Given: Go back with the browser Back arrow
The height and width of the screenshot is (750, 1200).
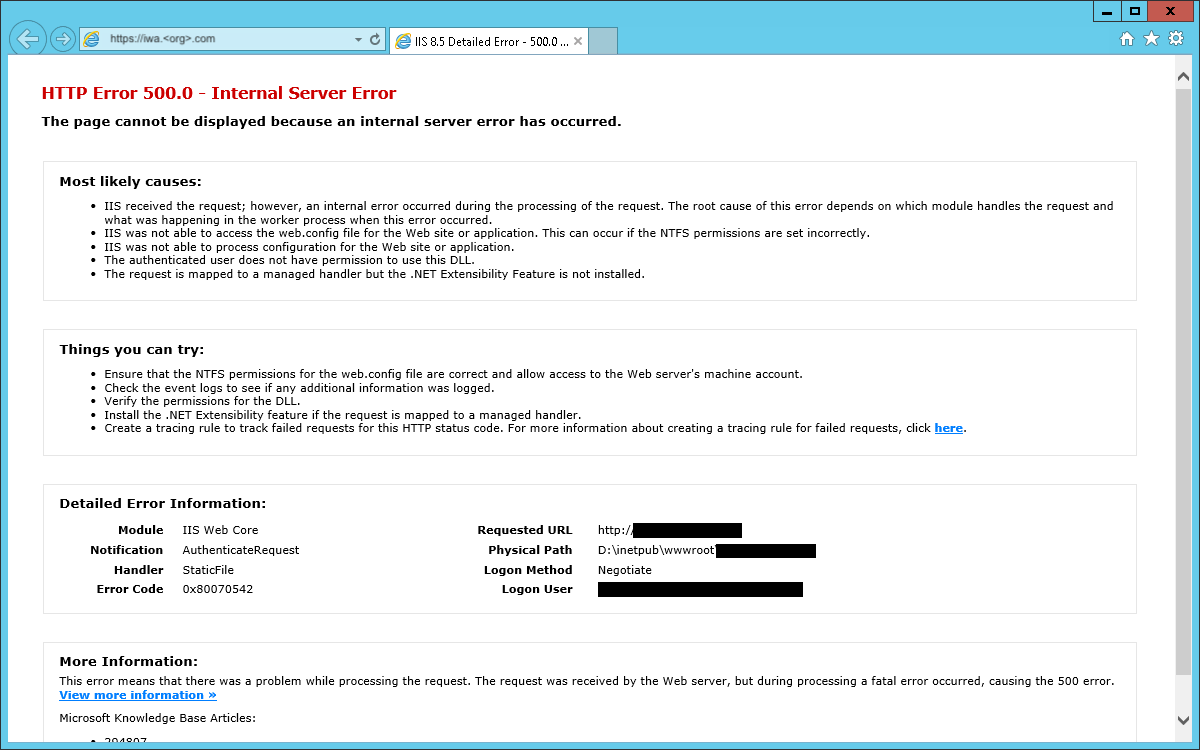Looking at the screenshot, I should [x=29, y=39].
